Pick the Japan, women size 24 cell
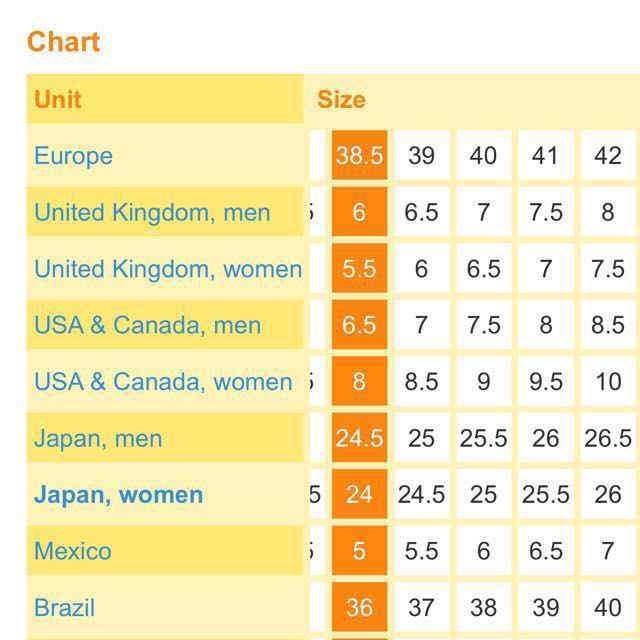The image size is (640, 640). point(359,494)
